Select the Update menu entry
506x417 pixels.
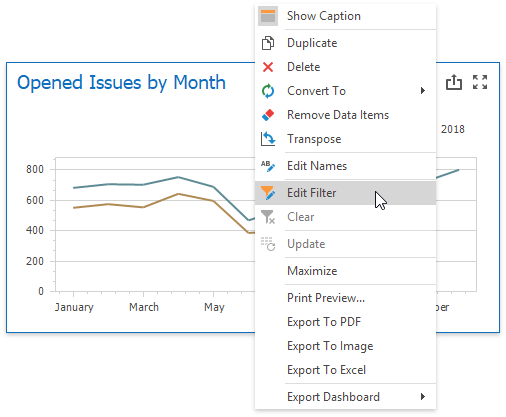click(346, 244)
